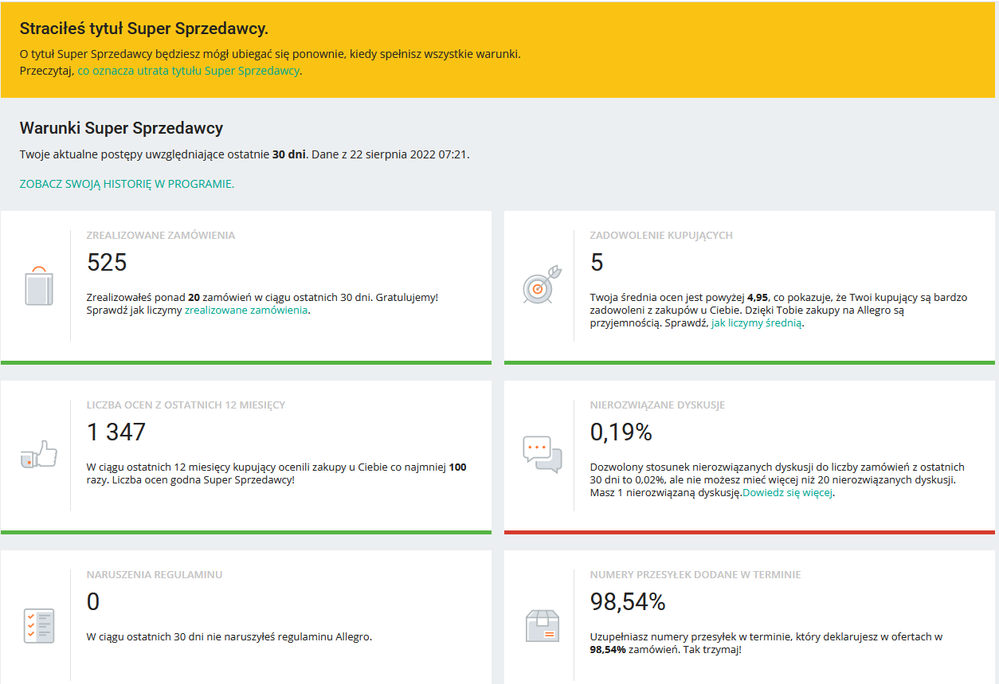Click the large on-time tracking value 98,54%
Screen dimensions: 999x684
coord(628,601)
